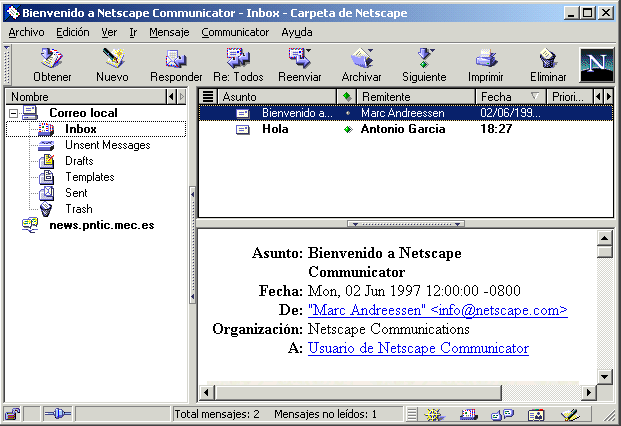Click Total mensajes: 2 status text
This screenshot has width=621, height=426.
tap(217, 414)
